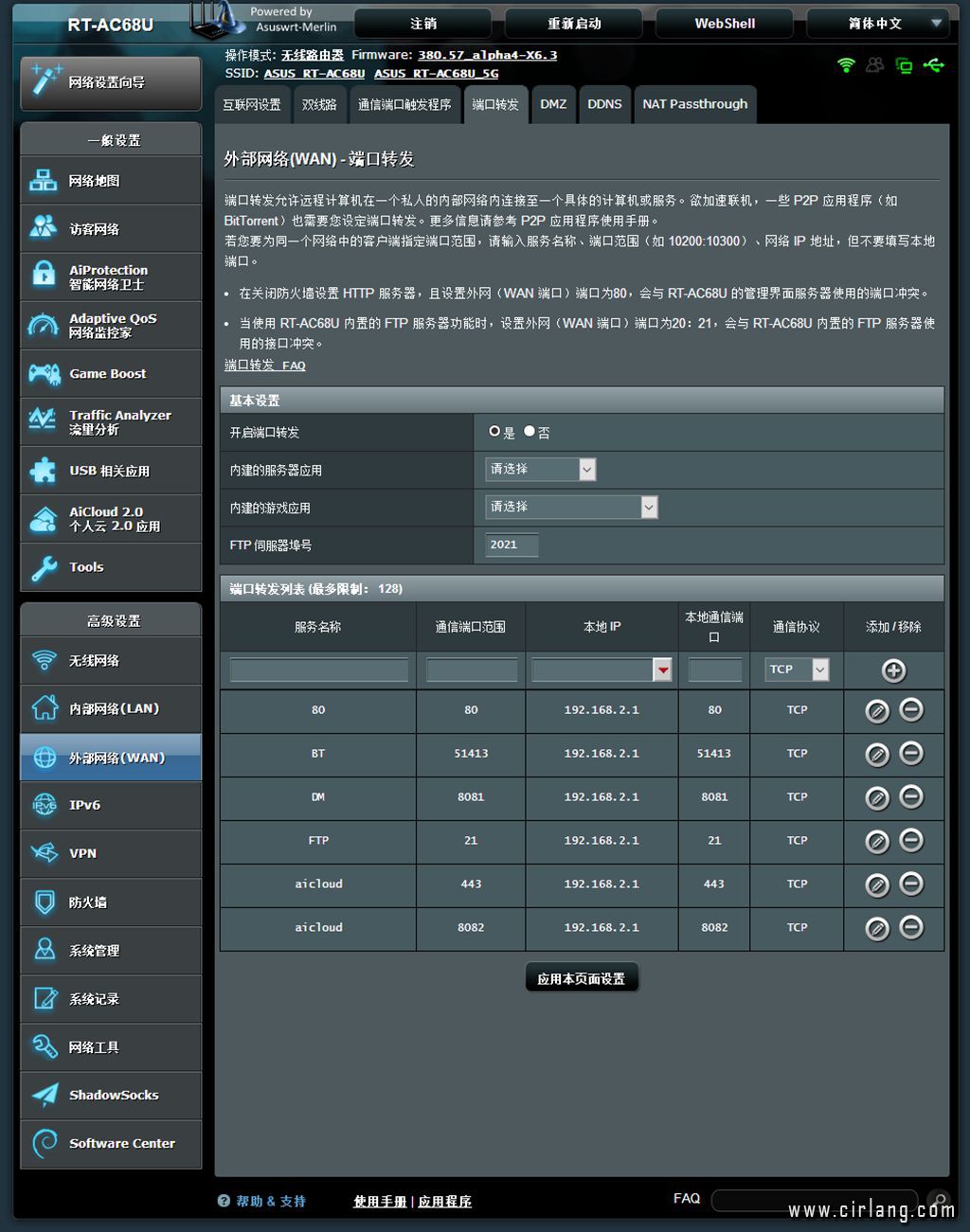970x1232 pixels.
Task: Delete the aicloud 8082 rule
Action: coord(911,927)
